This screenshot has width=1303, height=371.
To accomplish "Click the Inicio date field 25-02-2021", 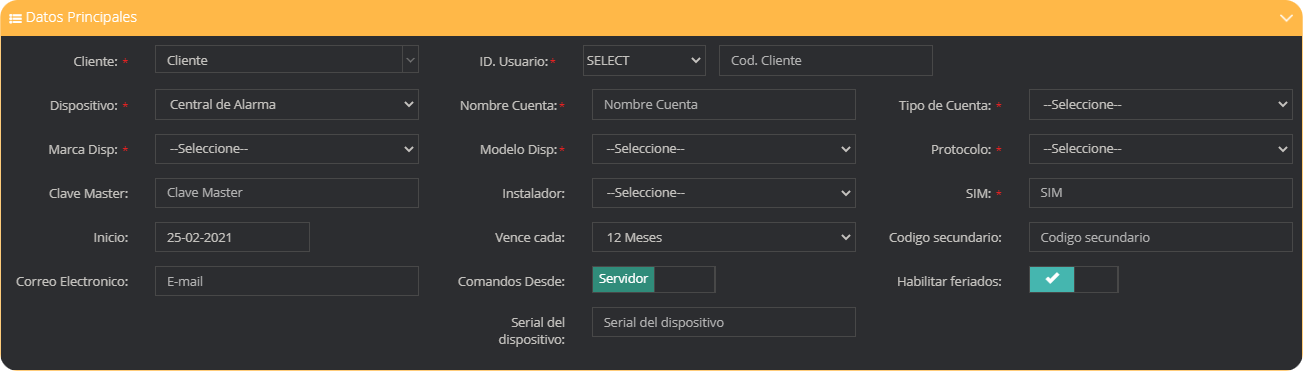I will 232,237.
